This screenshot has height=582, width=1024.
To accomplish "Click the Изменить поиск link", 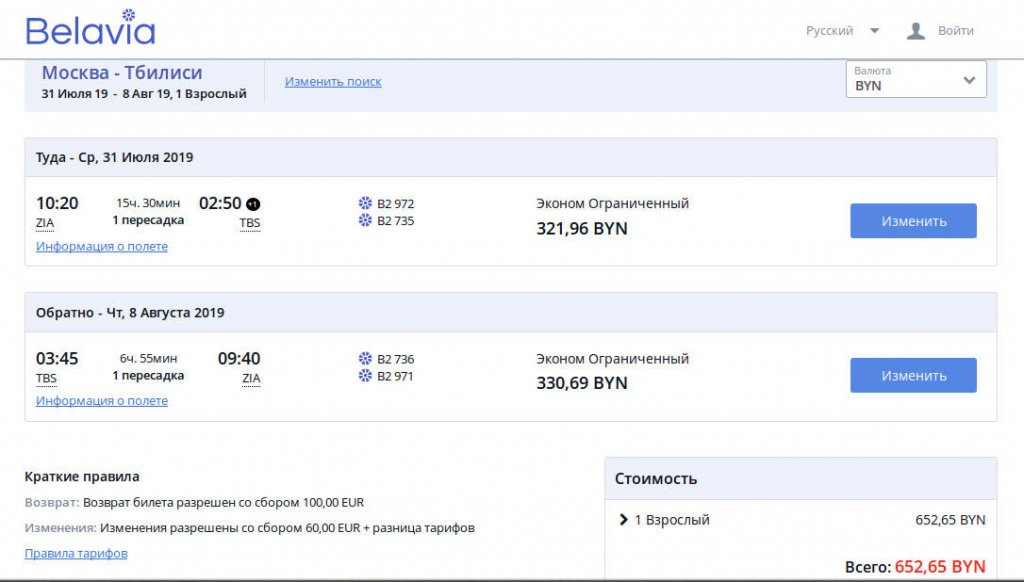I will (333, 82).
